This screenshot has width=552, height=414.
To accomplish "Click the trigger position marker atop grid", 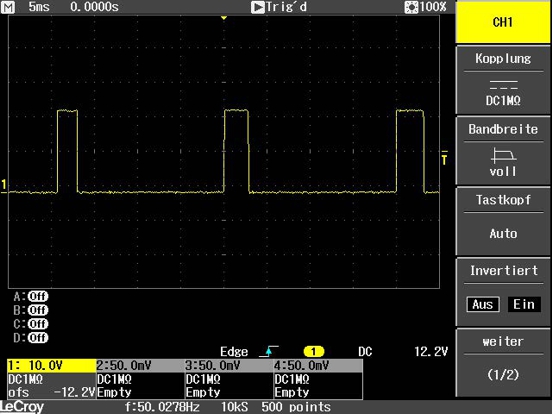I will (224, 17).
